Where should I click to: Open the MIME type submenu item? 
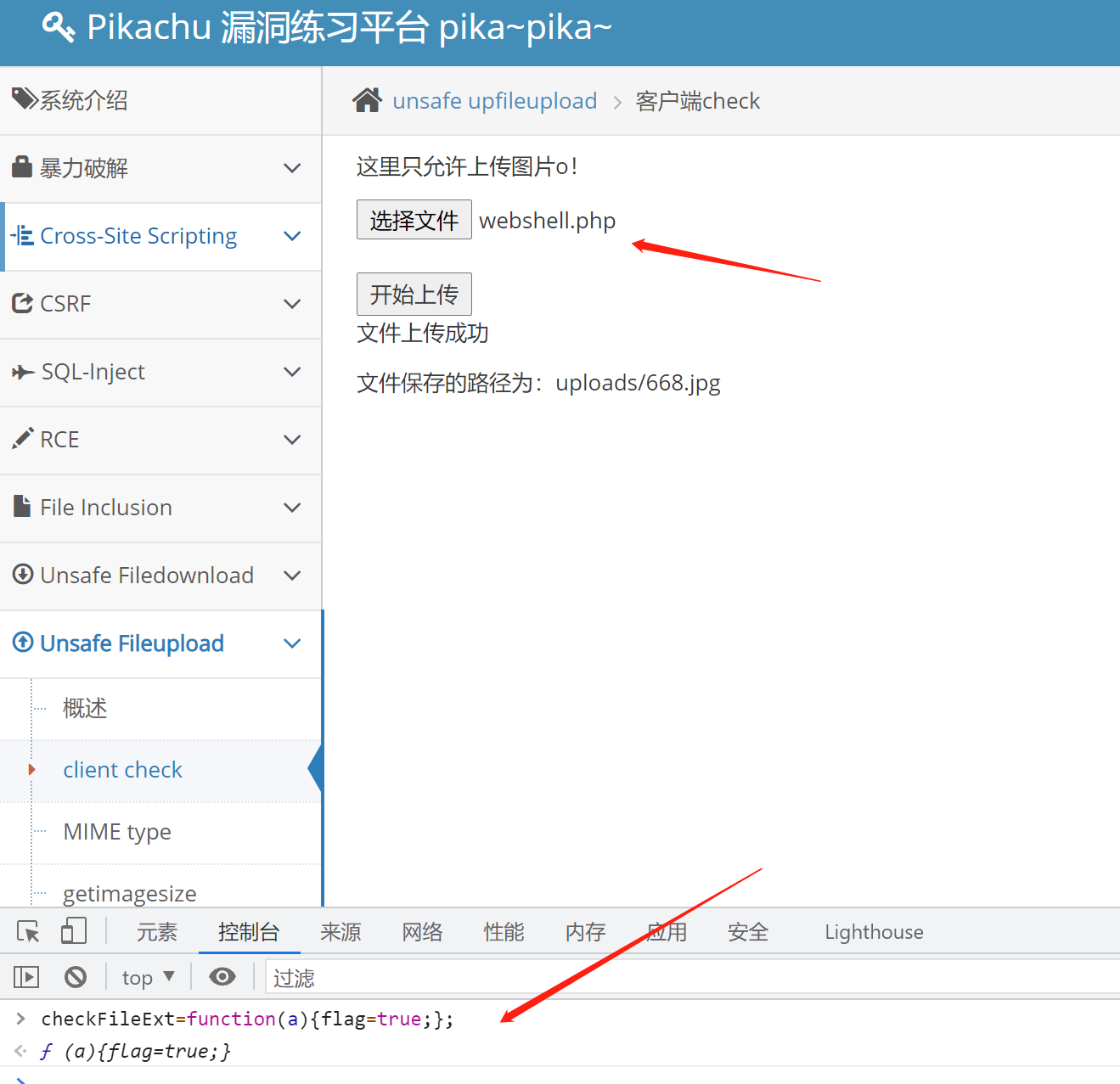[117, 831]
